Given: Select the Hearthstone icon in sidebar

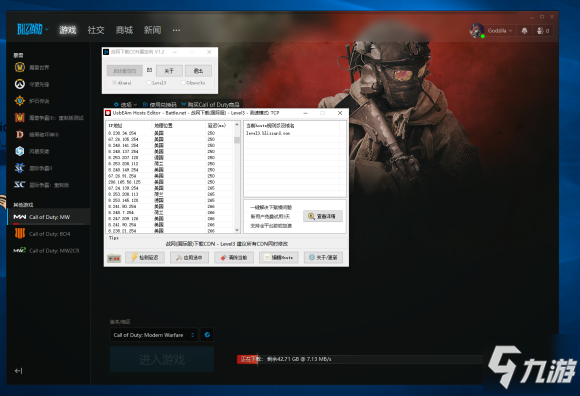Looking at the screenshot, I should (x=20, y=101).
